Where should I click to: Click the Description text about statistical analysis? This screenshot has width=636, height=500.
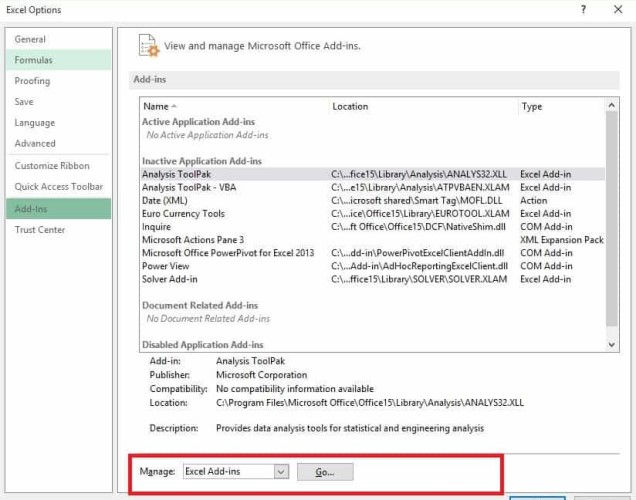click(x=350, y=429)
